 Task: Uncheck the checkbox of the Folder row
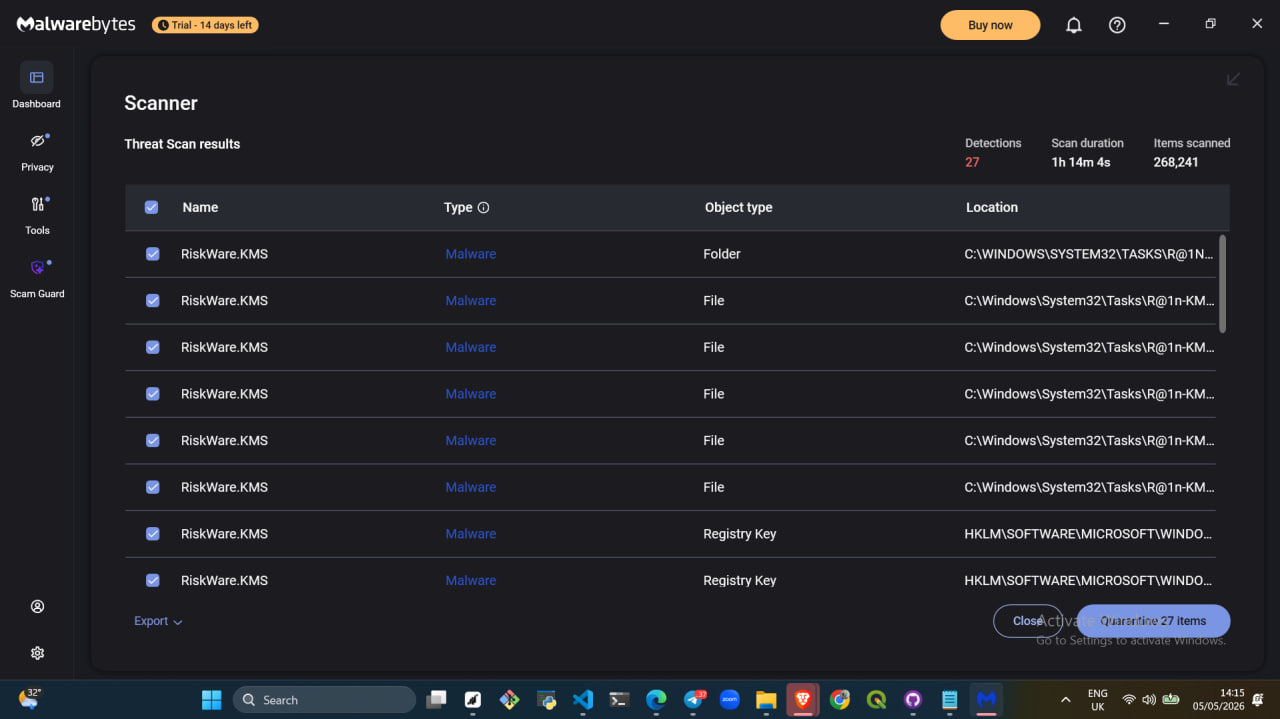point(152,254)
